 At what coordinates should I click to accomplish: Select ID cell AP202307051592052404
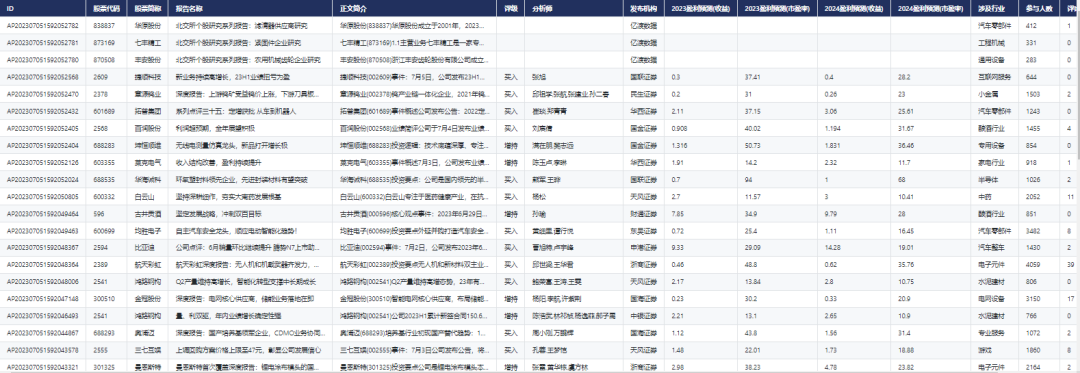[43, 146]
